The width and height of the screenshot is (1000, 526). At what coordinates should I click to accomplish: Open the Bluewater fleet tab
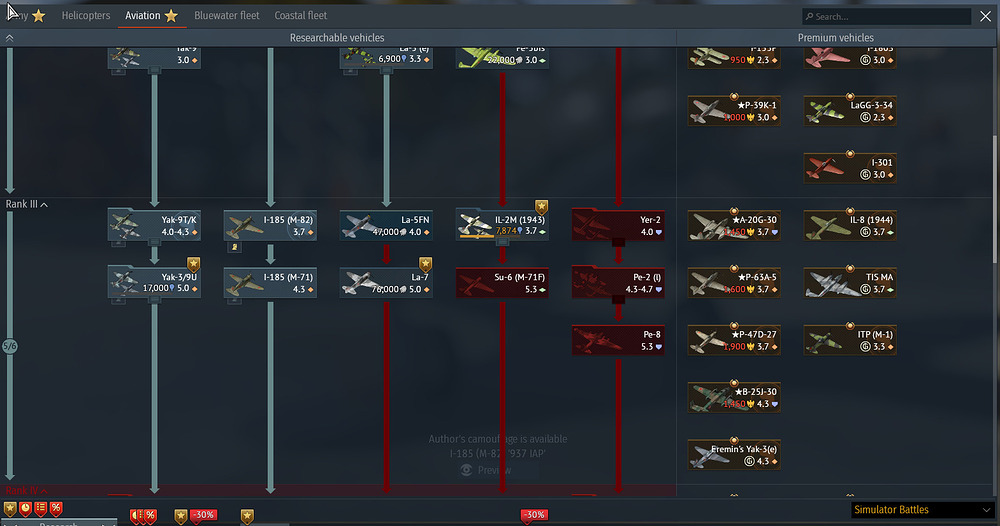click(x=227, y=16)
